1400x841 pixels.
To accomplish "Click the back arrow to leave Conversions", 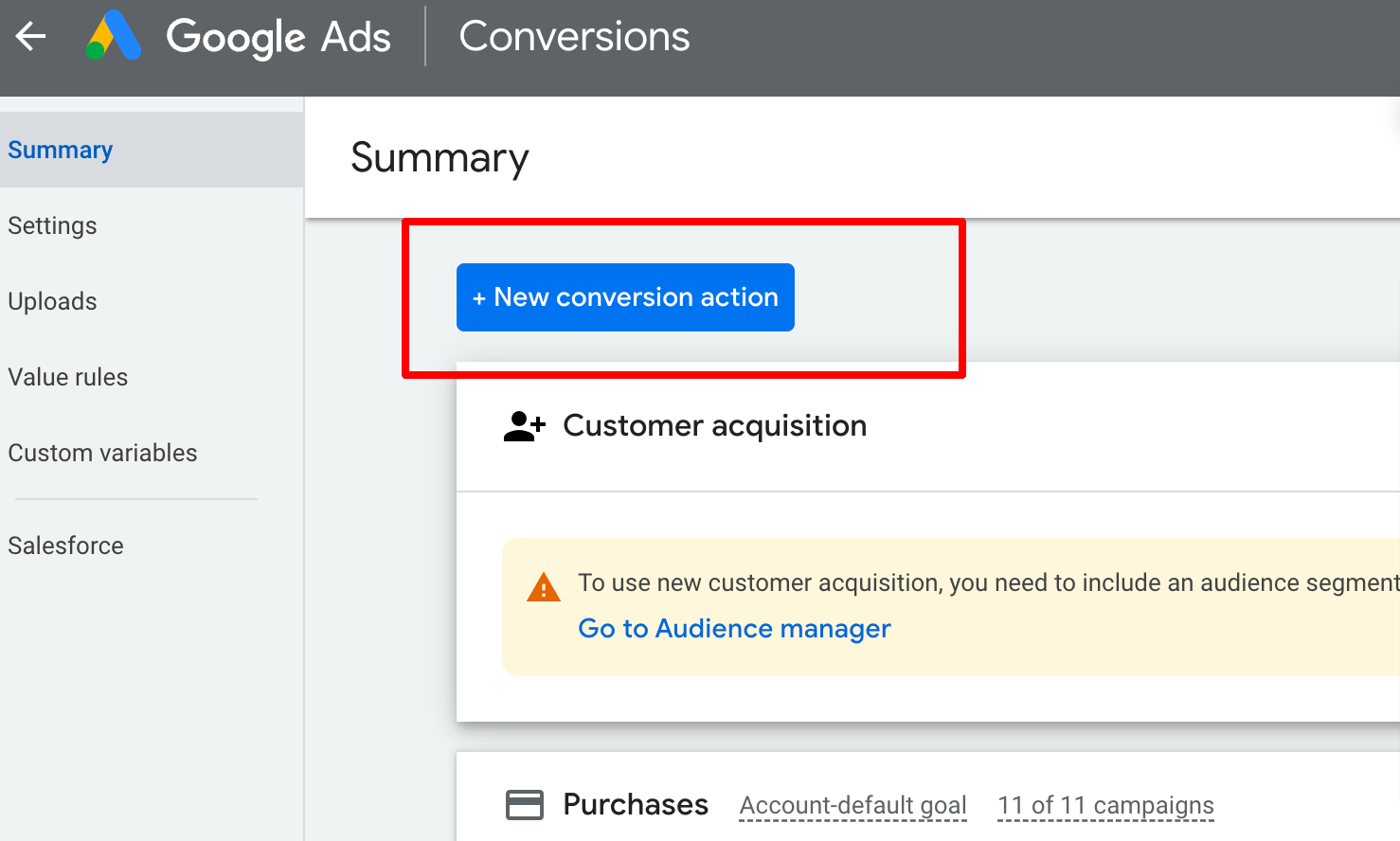I will pos(30,36).
